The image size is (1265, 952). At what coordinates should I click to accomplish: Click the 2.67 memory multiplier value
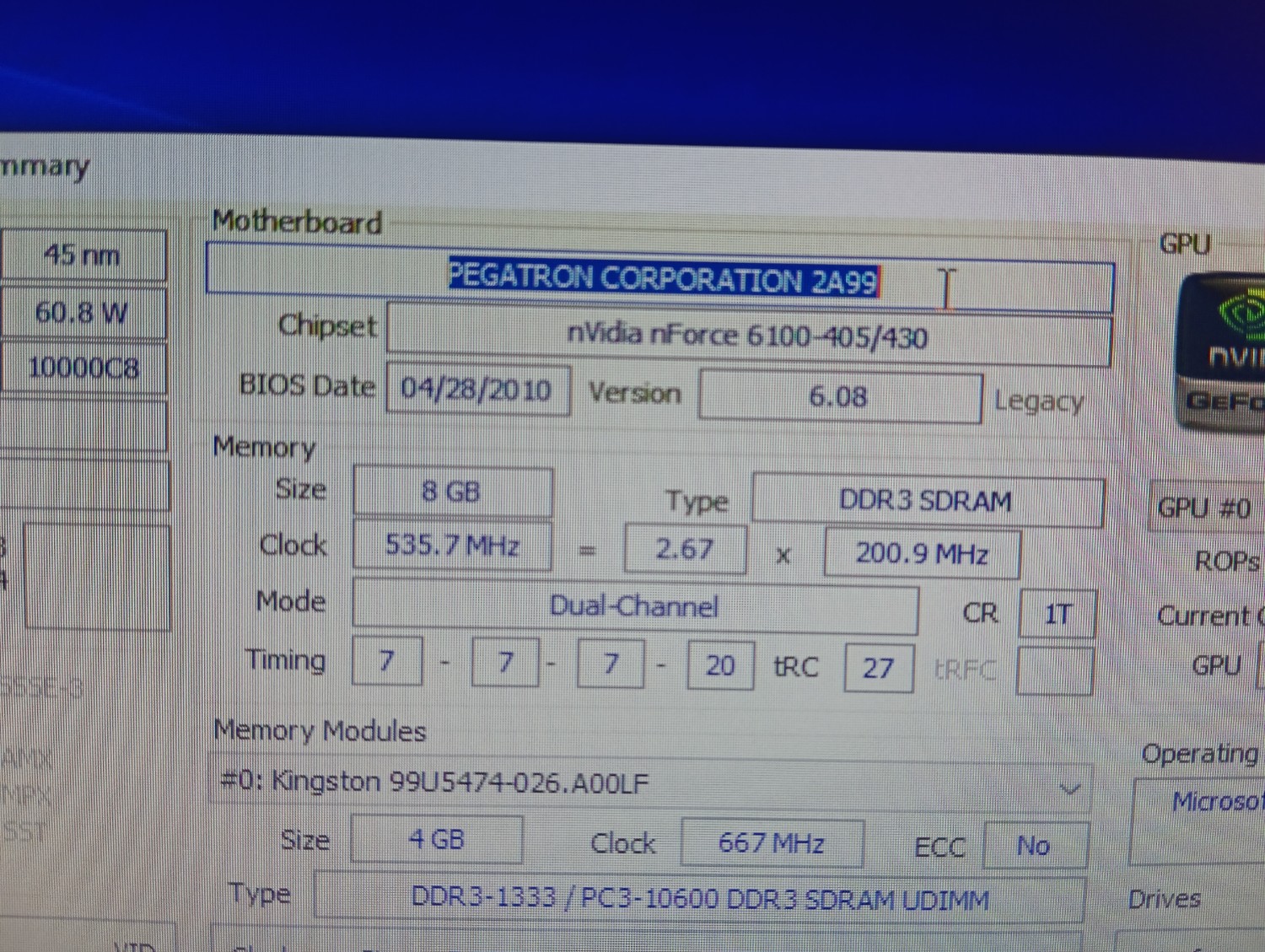tap(685, 550)
